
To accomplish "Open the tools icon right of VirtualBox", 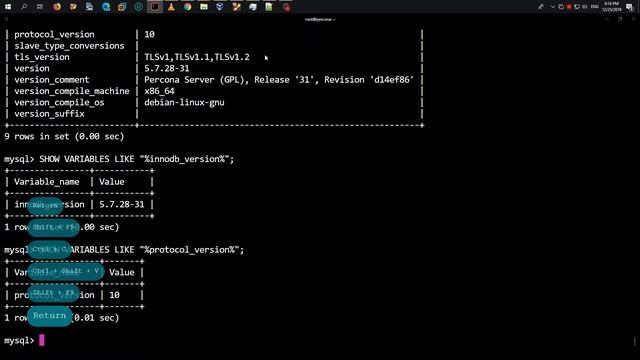I will point(236,7).
